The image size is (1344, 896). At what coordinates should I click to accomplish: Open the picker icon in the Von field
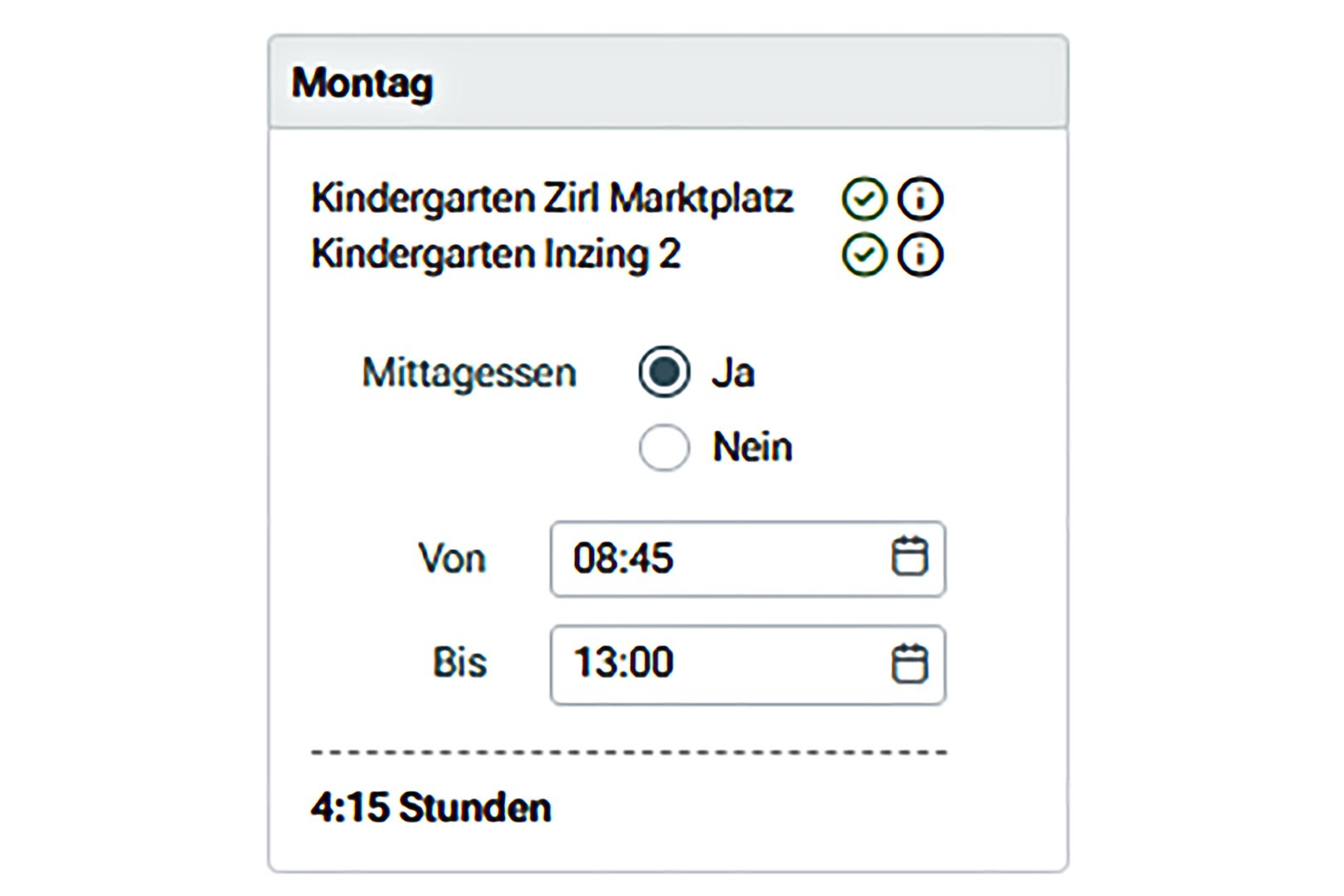(909, 557)
